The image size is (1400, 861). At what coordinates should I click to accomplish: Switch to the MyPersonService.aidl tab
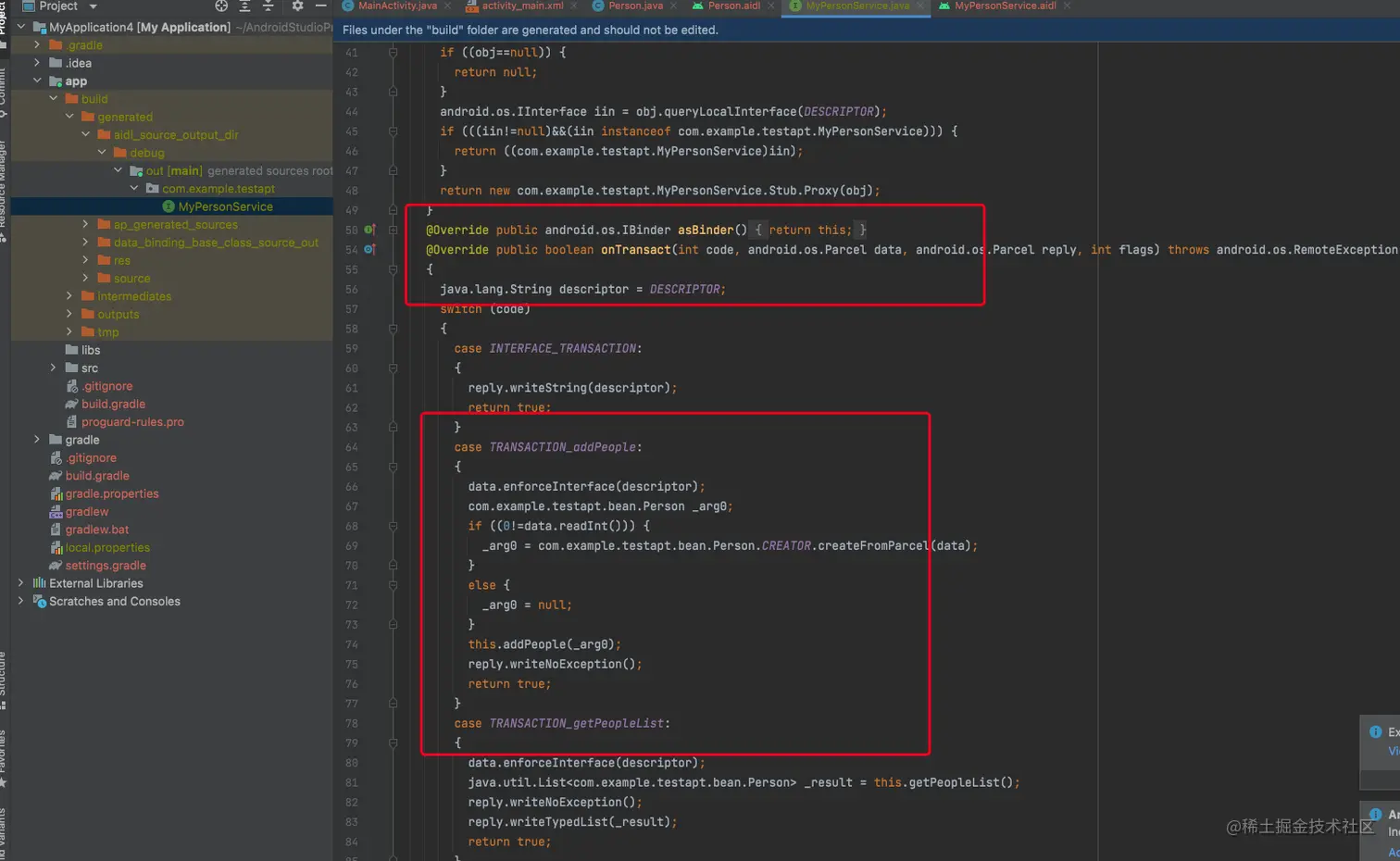[x=1005, y=6]
